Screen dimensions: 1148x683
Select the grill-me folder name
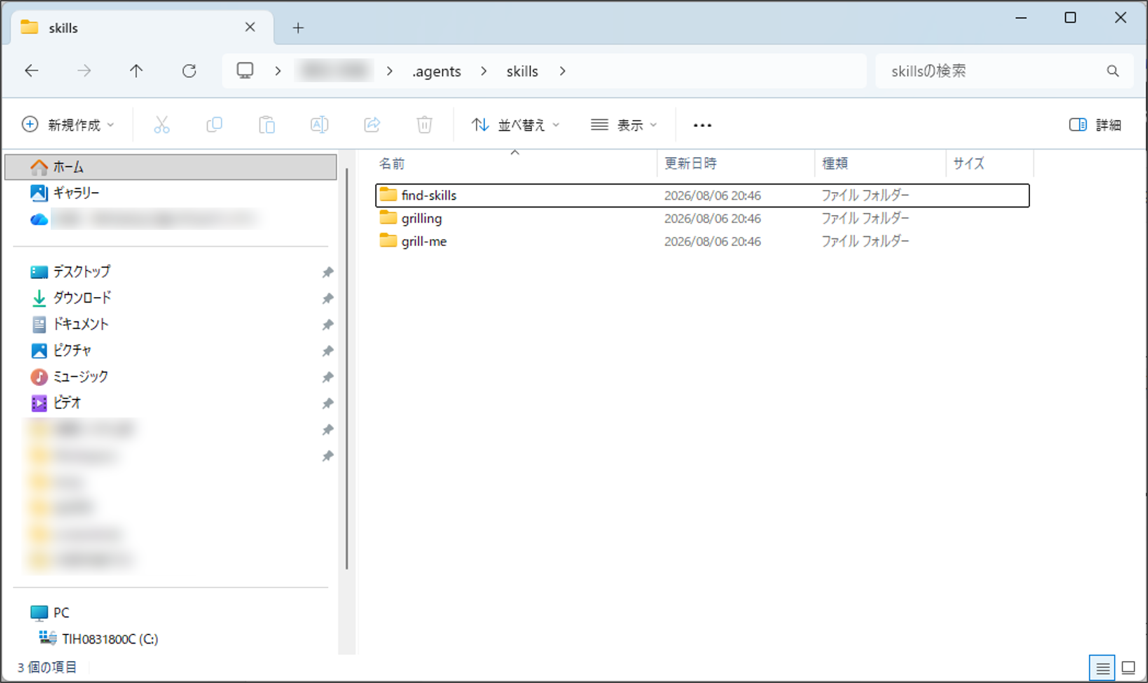pos(424,241)
